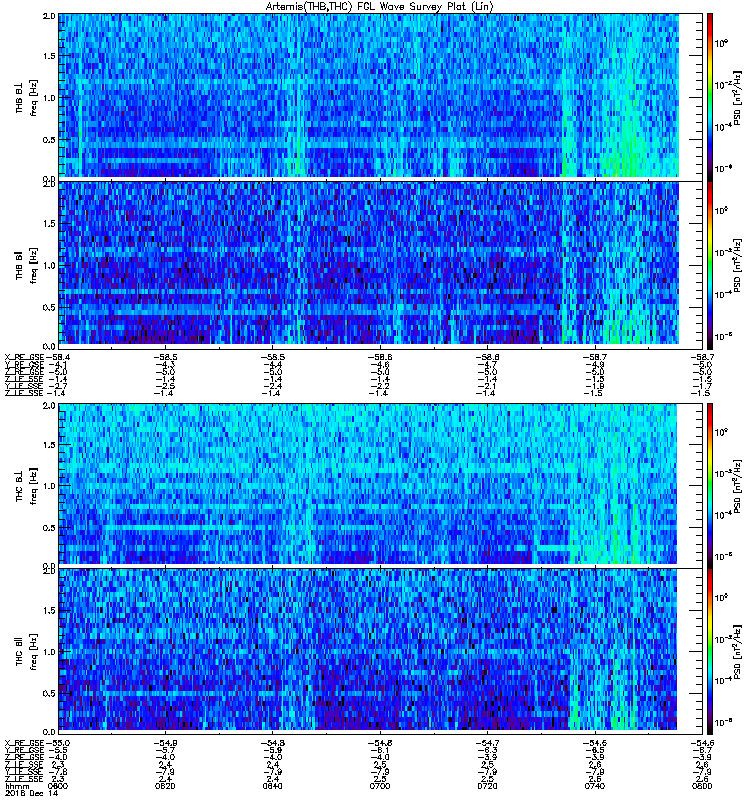This screenshot has height=800, width=750.
Task: Click the Y_LE_SSE value -2.1
Action: pos(487,386)
